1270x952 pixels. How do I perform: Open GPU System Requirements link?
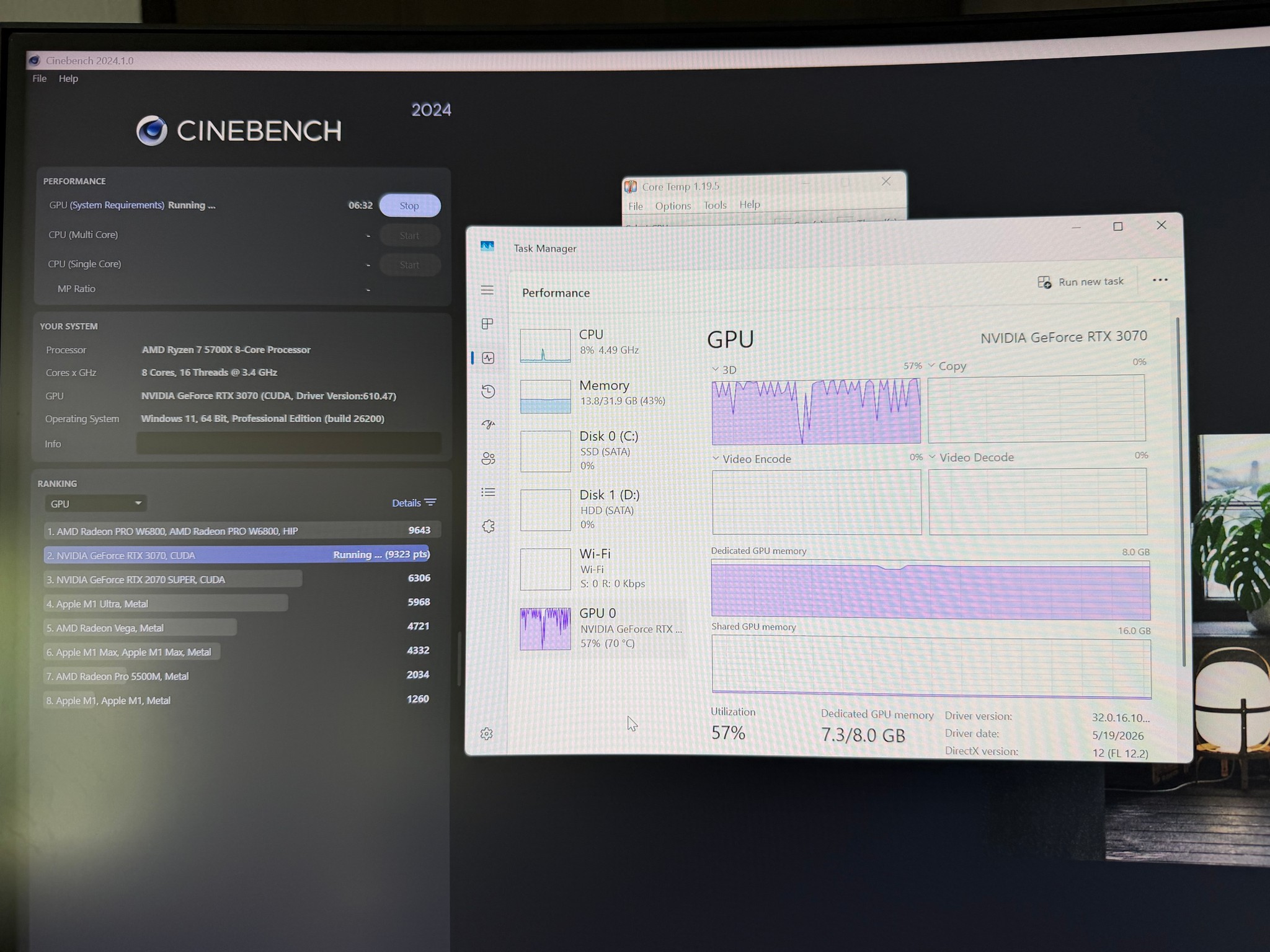(117, 205)
